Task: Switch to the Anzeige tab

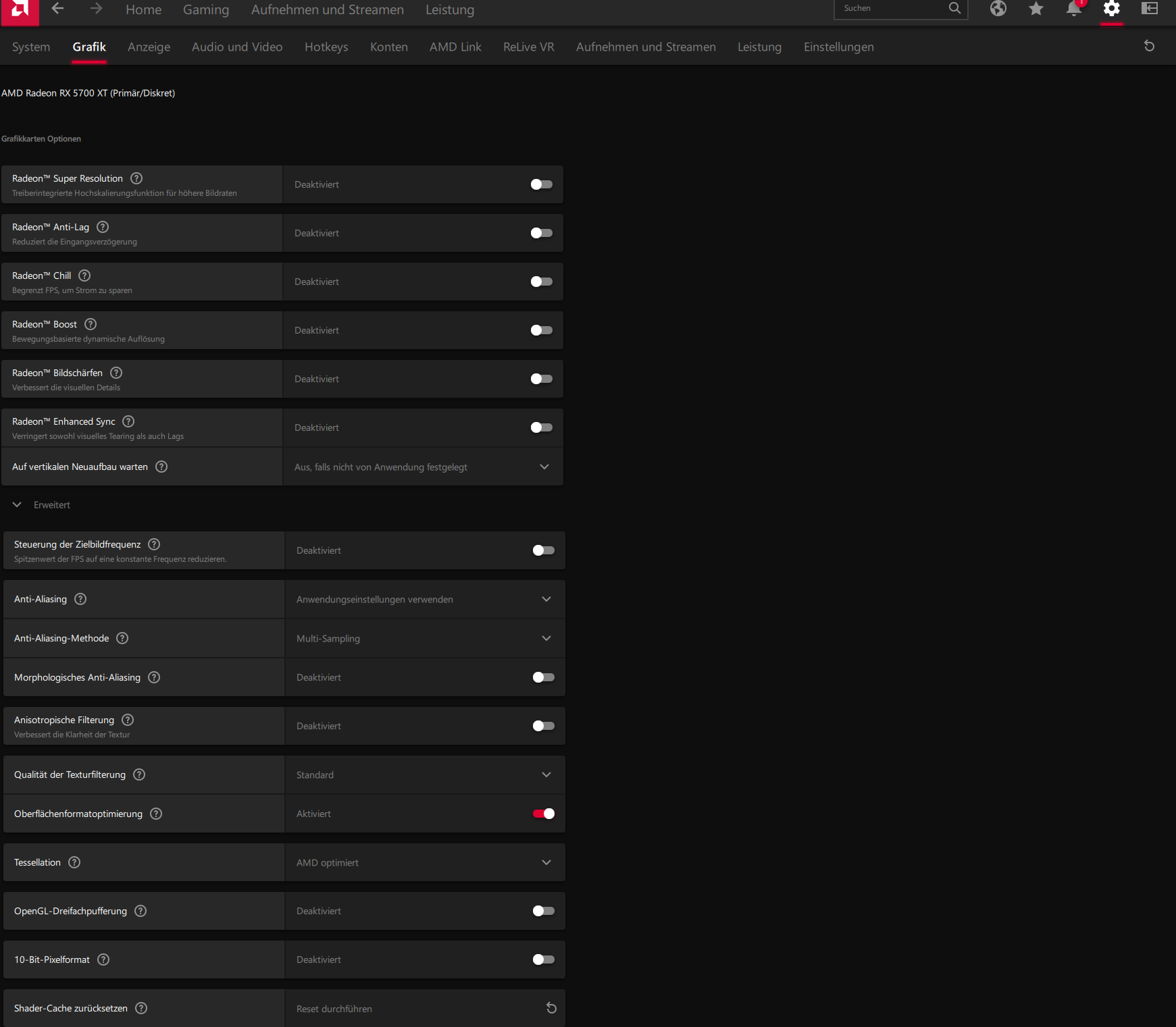Action: click(x=149, y=47)
